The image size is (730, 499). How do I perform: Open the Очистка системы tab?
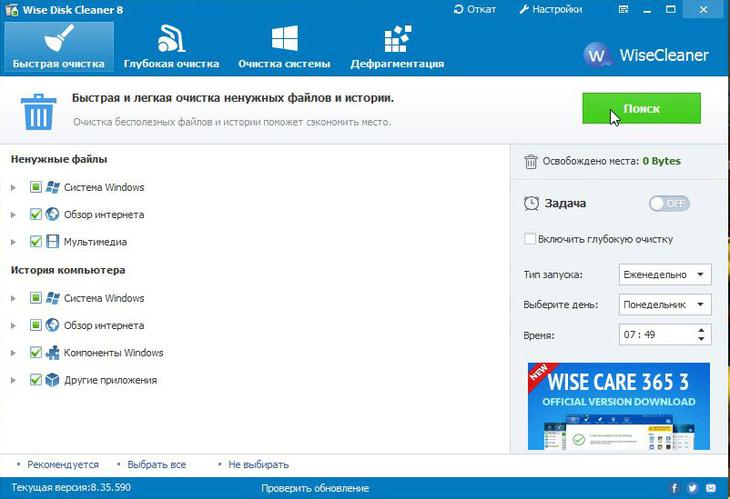click(284, 47)
